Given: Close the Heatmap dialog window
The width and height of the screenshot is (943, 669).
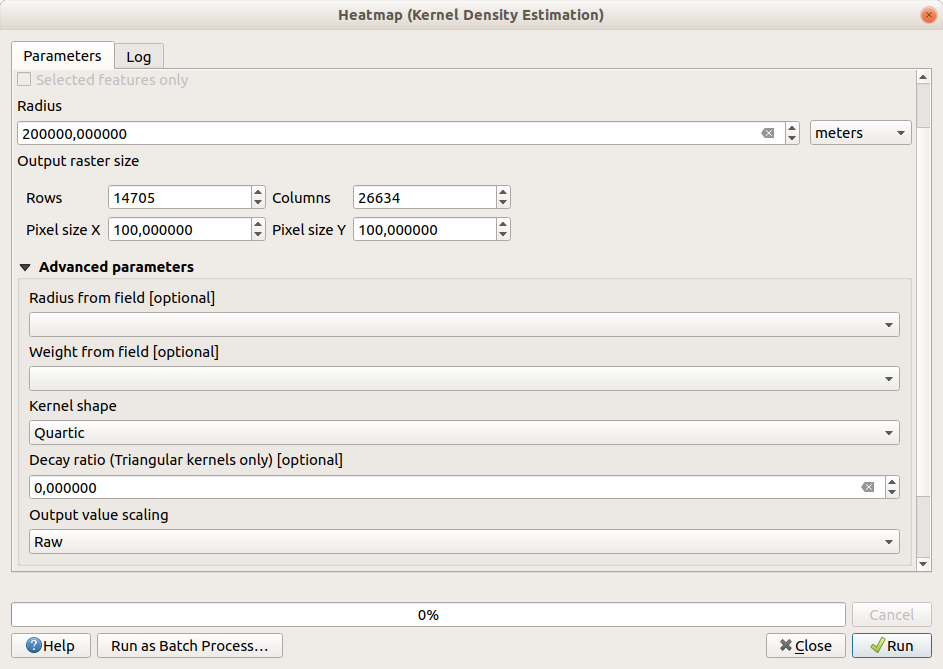Looking at the screenshot, I should coord(927,15).
